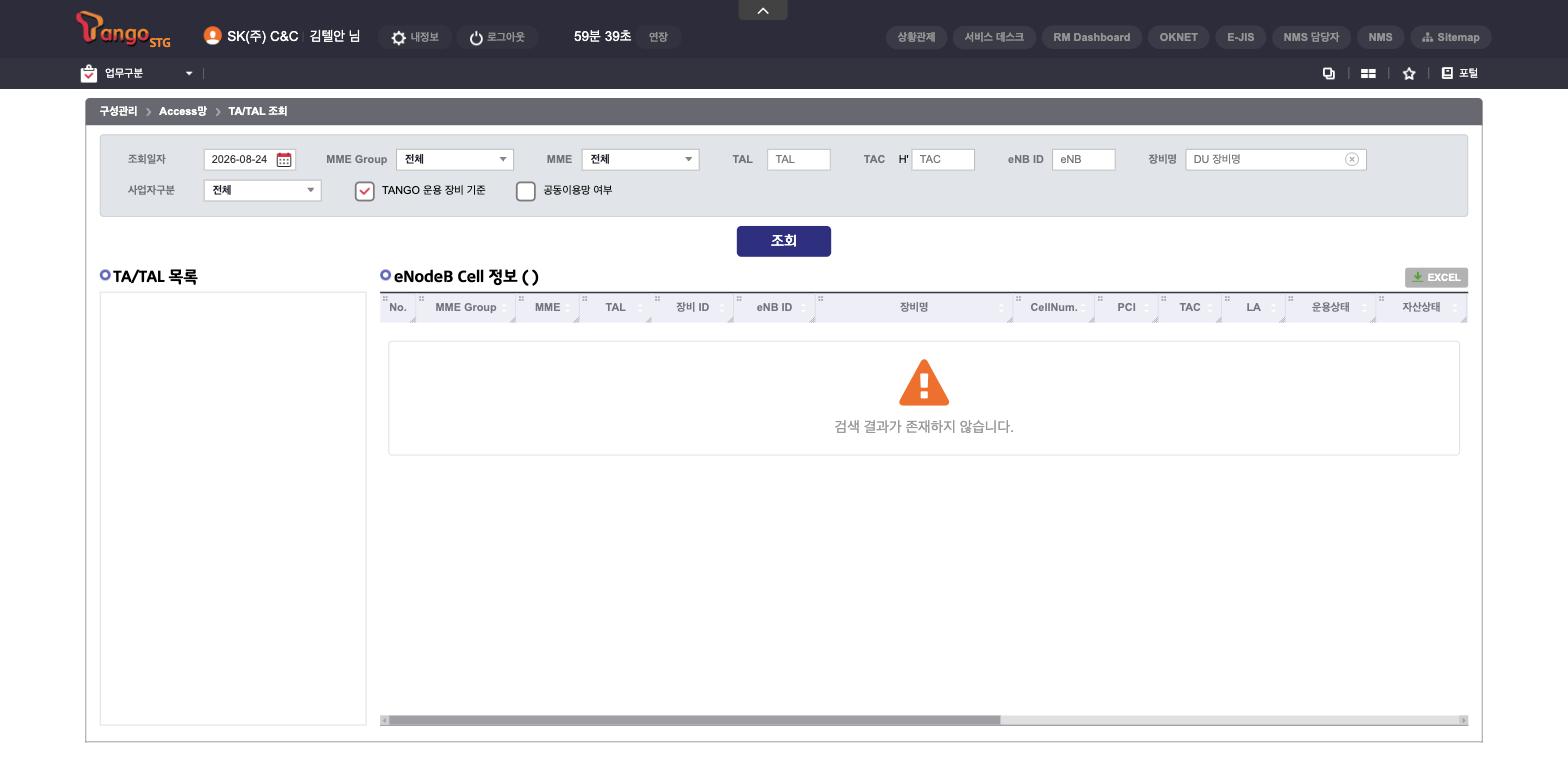This screenshot has height=772, width=1568.
Task: Enable 공동이용망 여부 checkbox
Action: point(526,191)
